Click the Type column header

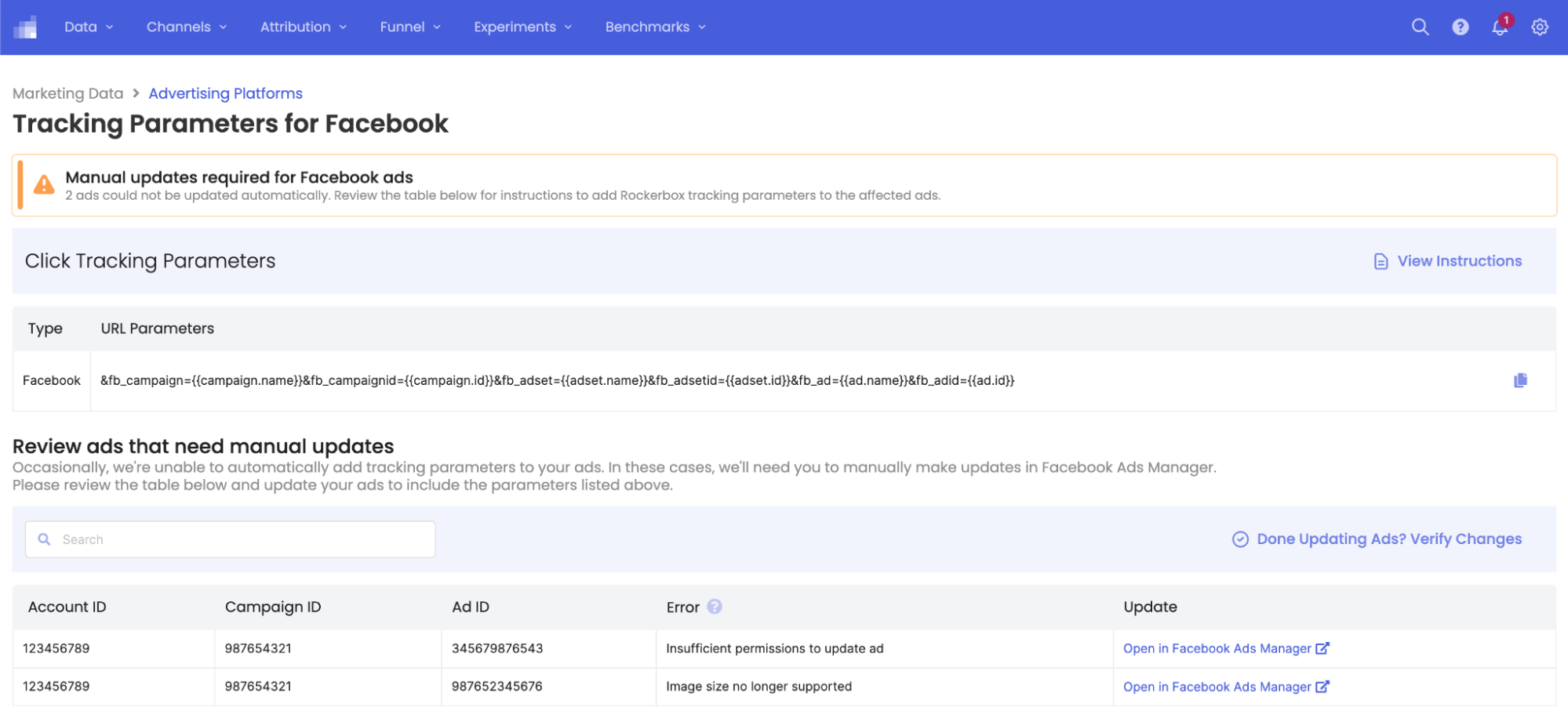(x=45, y=328)
